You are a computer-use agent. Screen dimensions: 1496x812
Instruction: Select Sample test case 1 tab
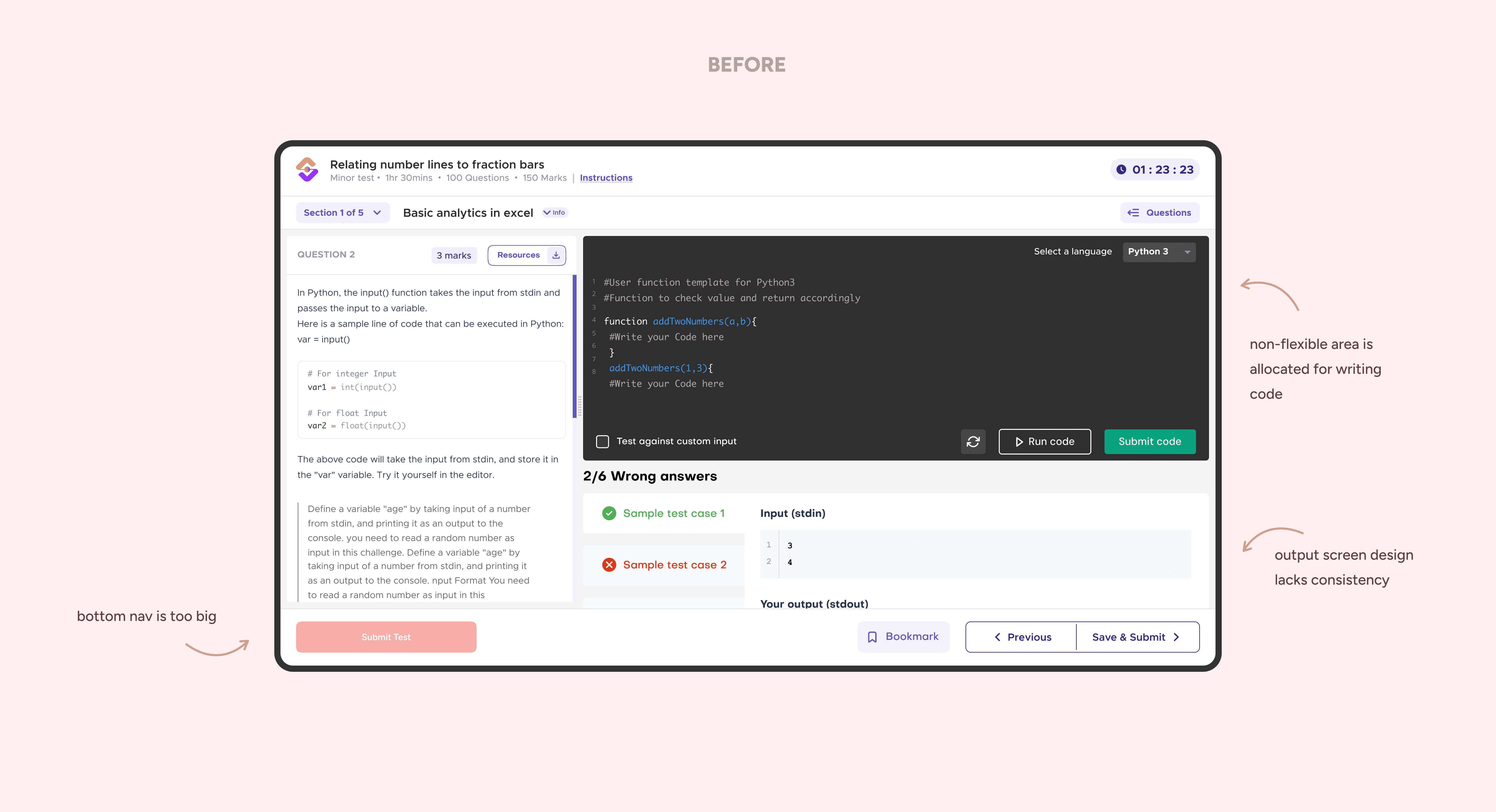point(673,513)
